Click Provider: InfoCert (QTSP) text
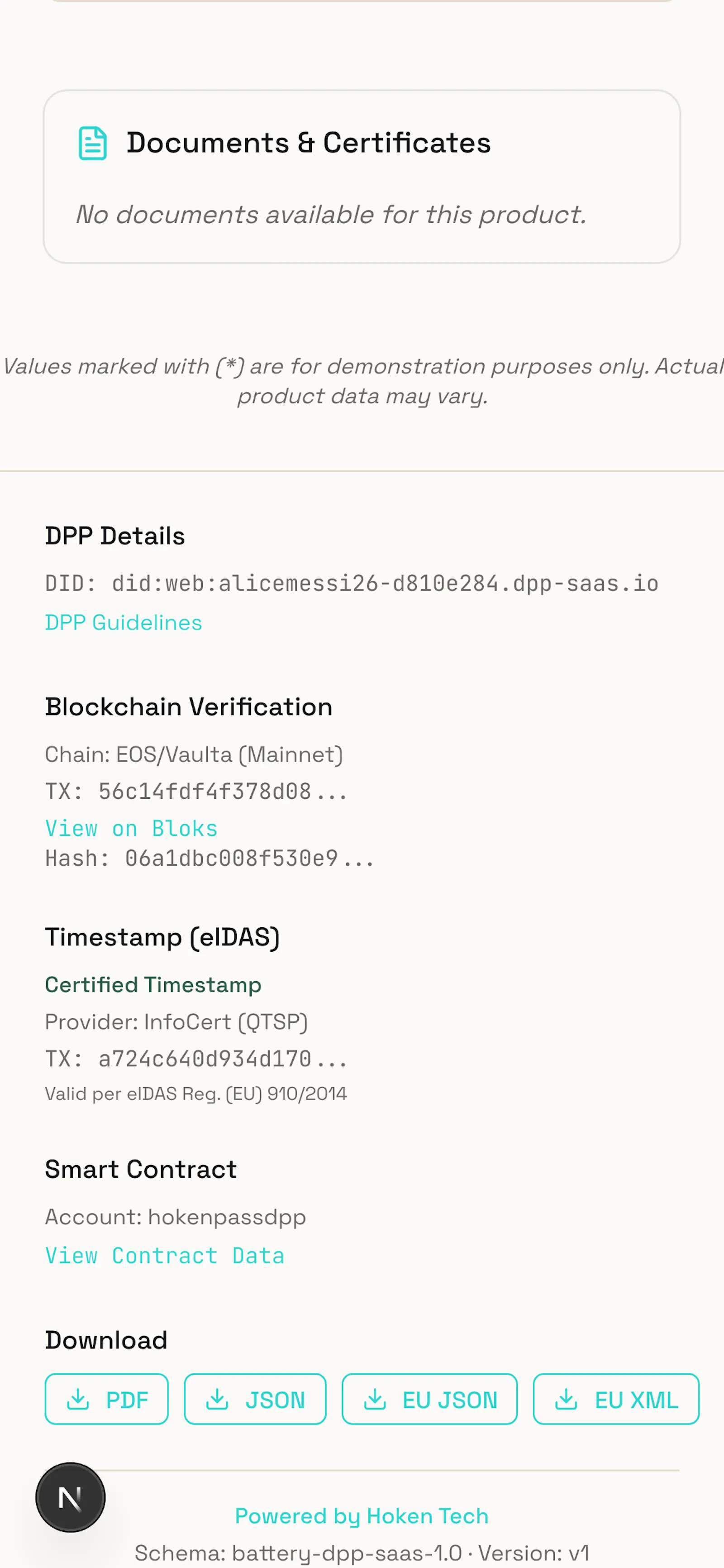 pyautogui.click(x=176, y=1022)
